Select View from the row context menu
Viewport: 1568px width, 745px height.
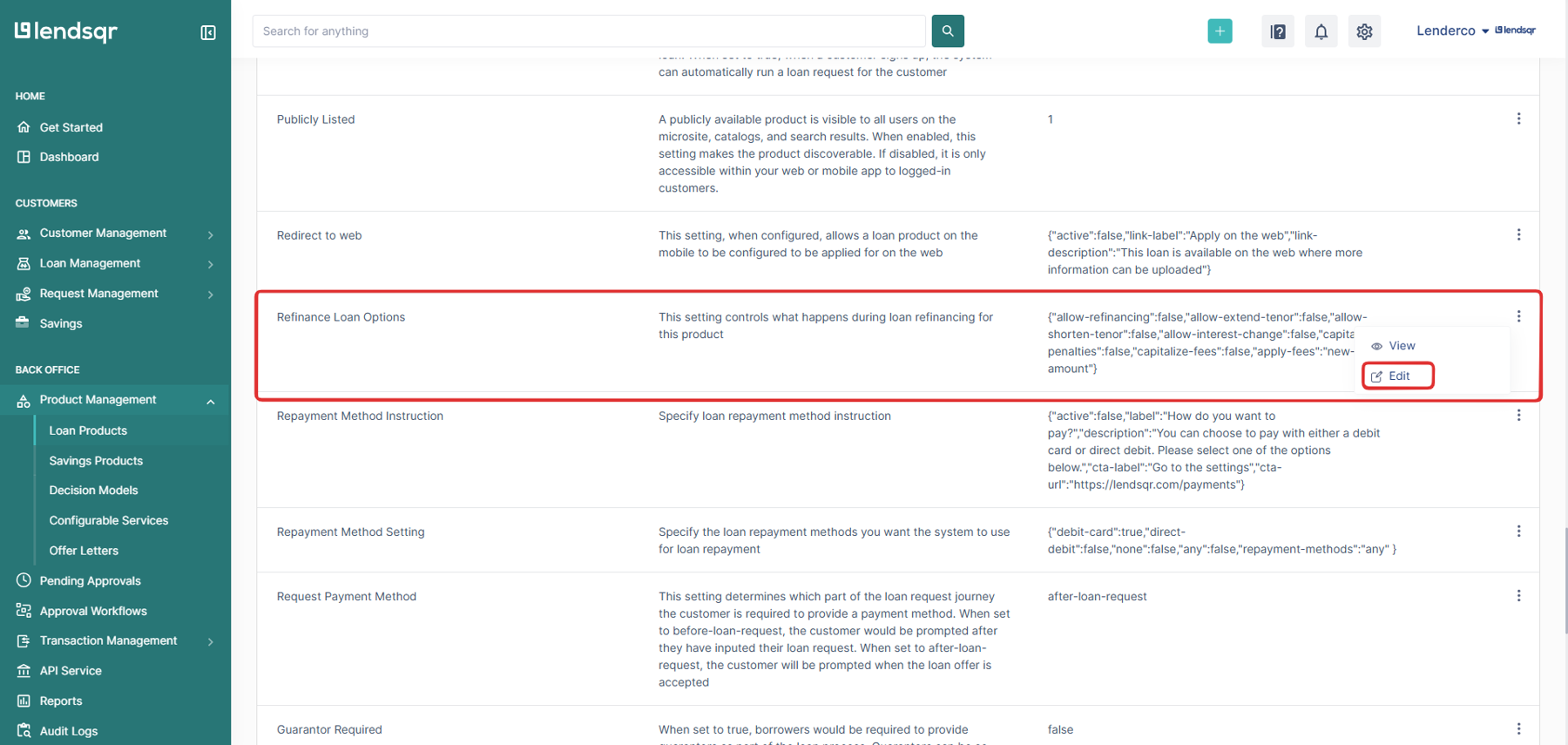1393,346
